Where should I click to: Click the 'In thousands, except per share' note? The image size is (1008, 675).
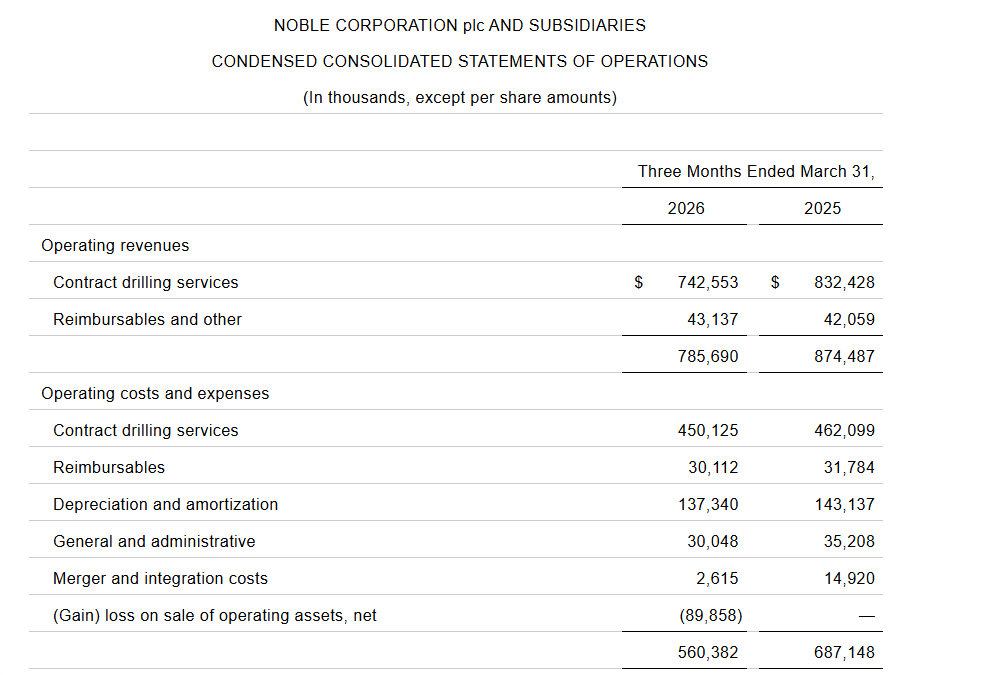click(459, 98)
